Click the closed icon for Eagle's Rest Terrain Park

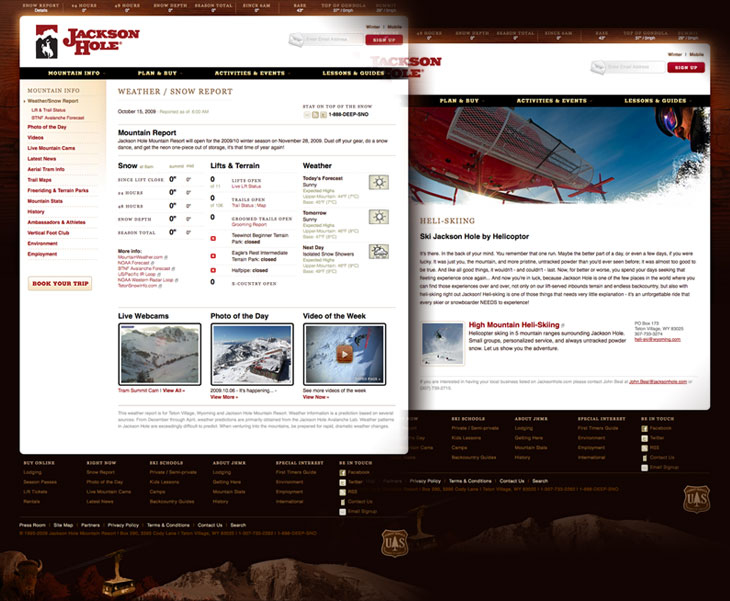tap(213, 256)
